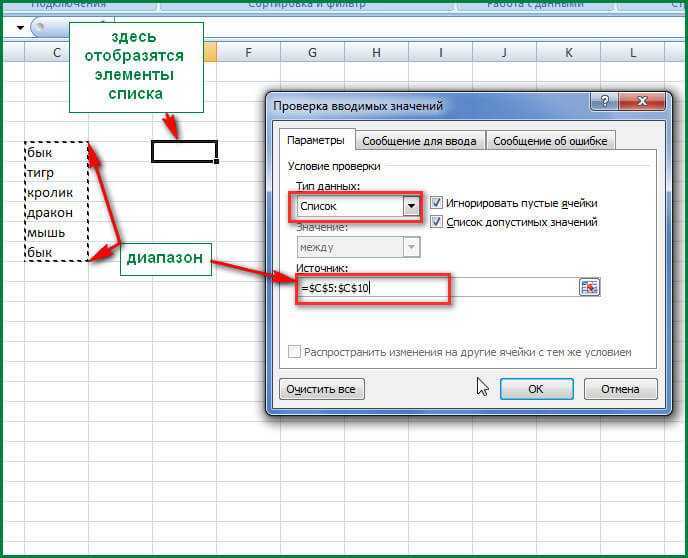Select column H header

coord(376,53)
